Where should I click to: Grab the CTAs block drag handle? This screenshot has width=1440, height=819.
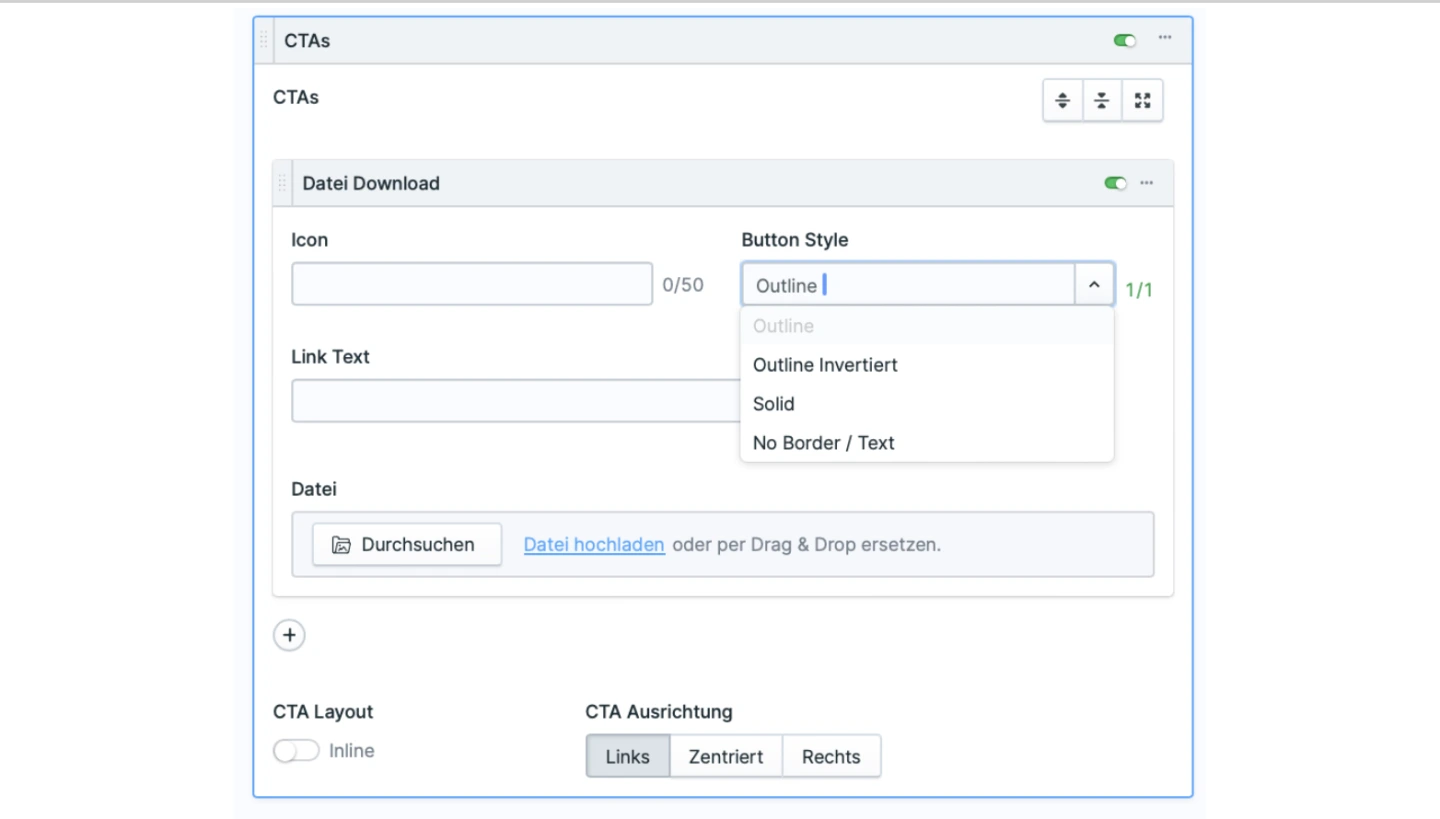264,40
